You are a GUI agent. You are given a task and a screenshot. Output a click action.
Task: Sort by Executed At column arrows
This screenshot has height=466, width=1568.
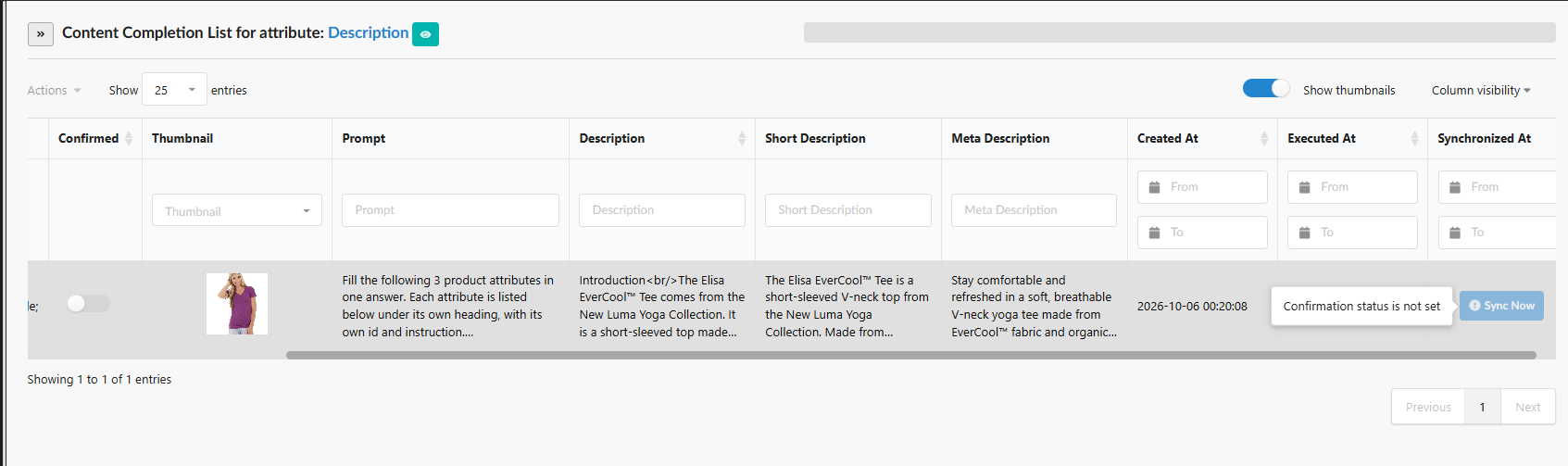coord(1414,138)
